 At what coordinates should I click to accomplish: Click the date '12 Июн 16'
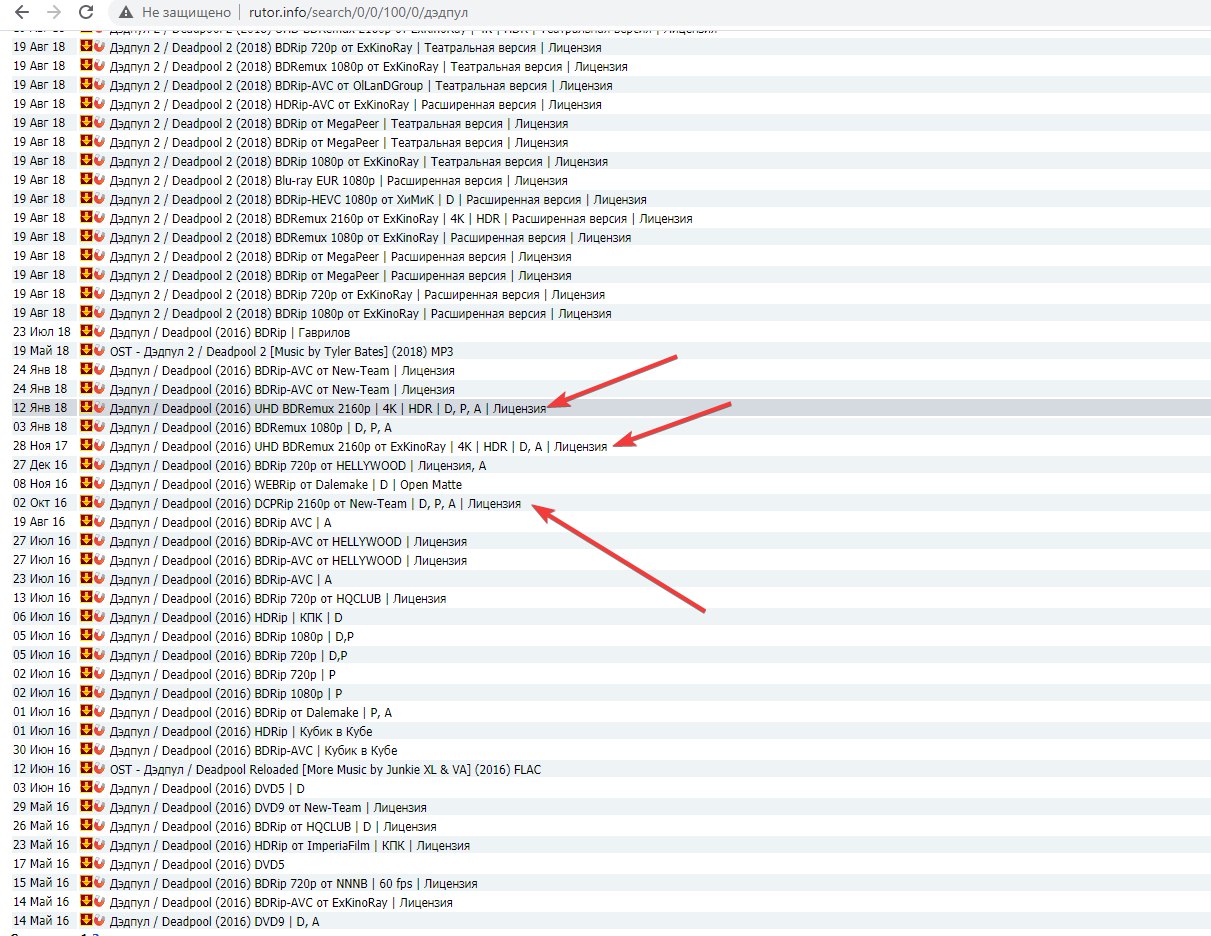41,769
